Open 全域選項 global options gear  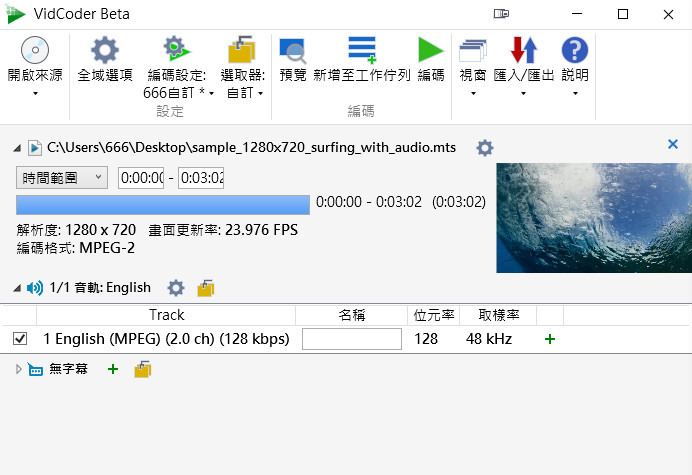pos(105,50)
